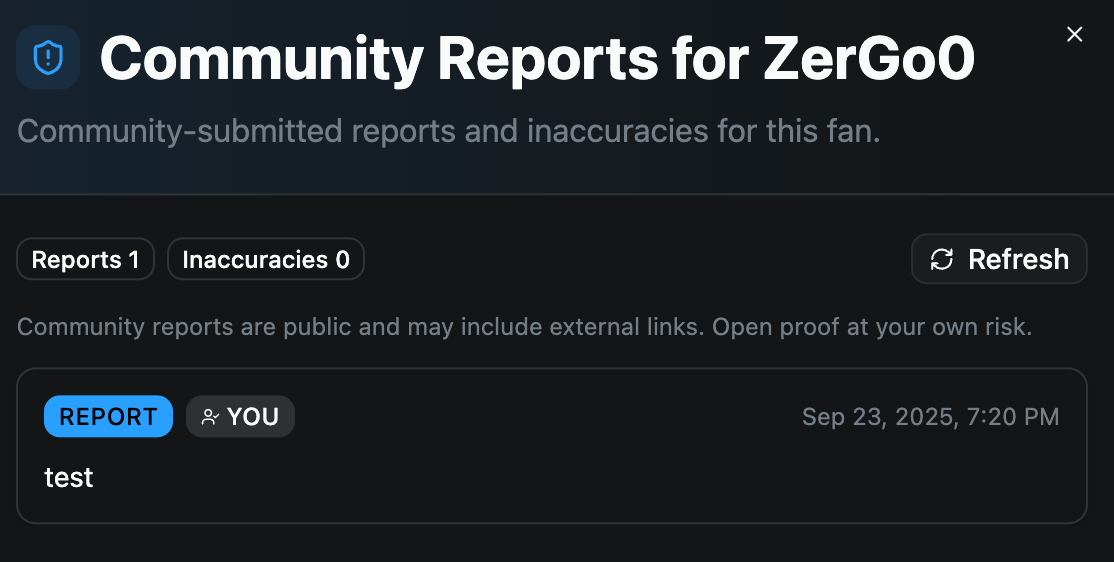Close the Community Reports dialog

pos(1075,35)
